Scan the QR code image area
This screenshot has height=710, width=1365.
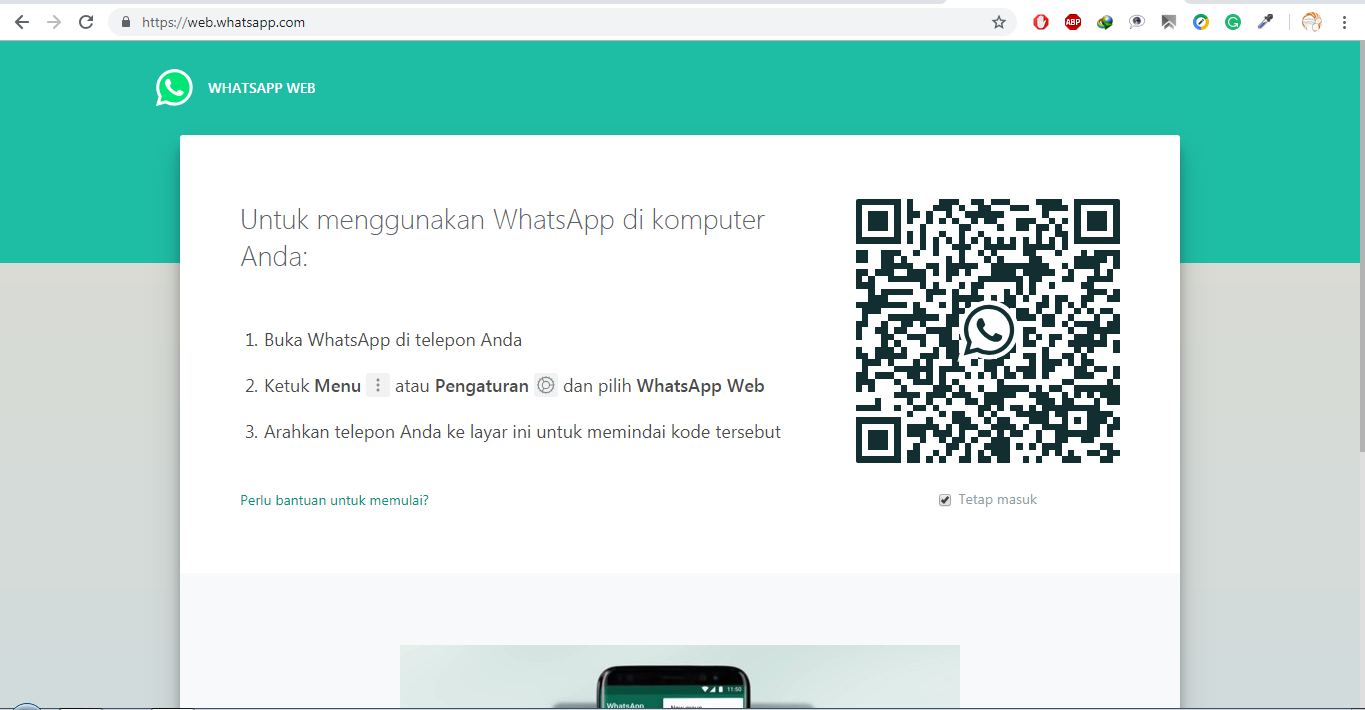pos(988,330)
